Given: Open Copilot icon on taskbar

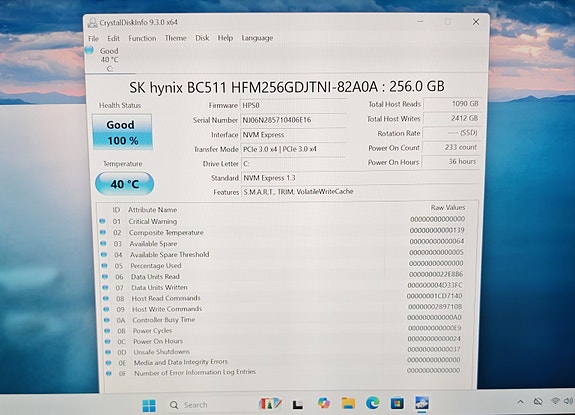Looking at the screenshot, I should [x=323, y=403].
